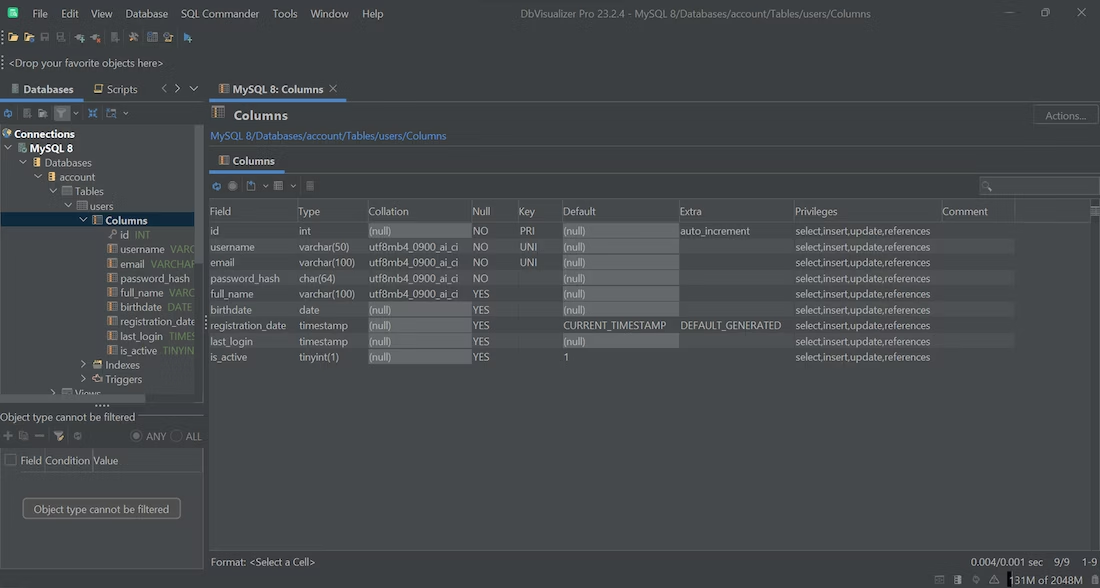Collapse the Columns node under users
Screen dimensions: 1100x588
(x=84, y=219)
